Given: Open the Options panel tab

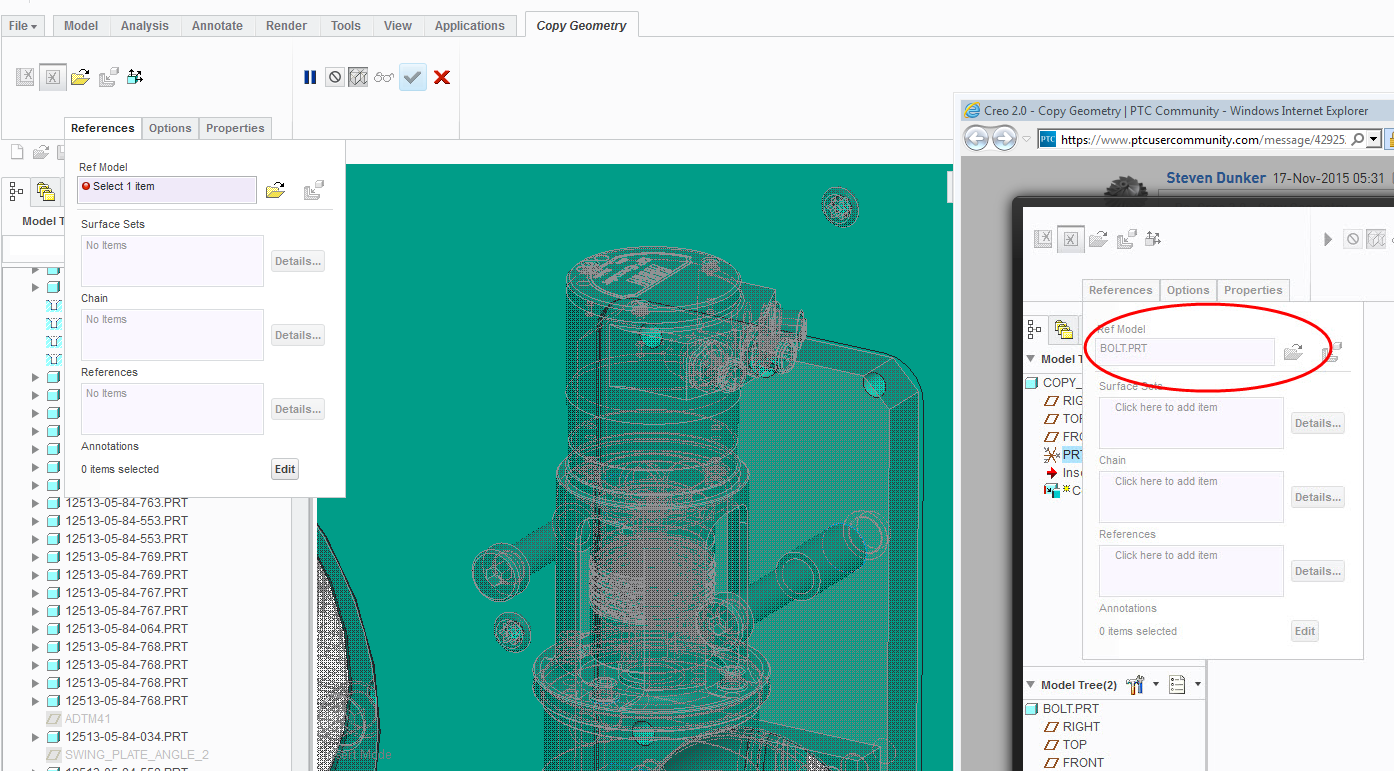Looking at the screenshot, I should click(170, 128).
